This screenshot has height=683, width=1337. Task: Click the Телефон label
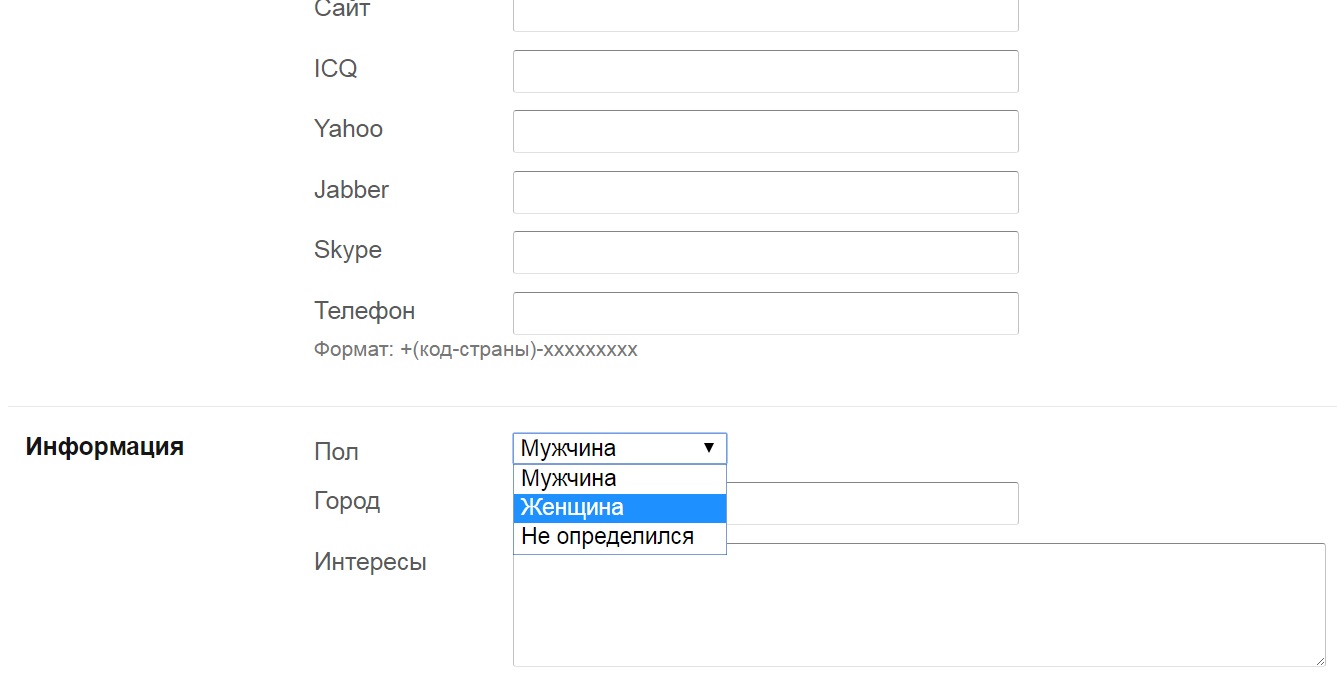tap(365, 310)
